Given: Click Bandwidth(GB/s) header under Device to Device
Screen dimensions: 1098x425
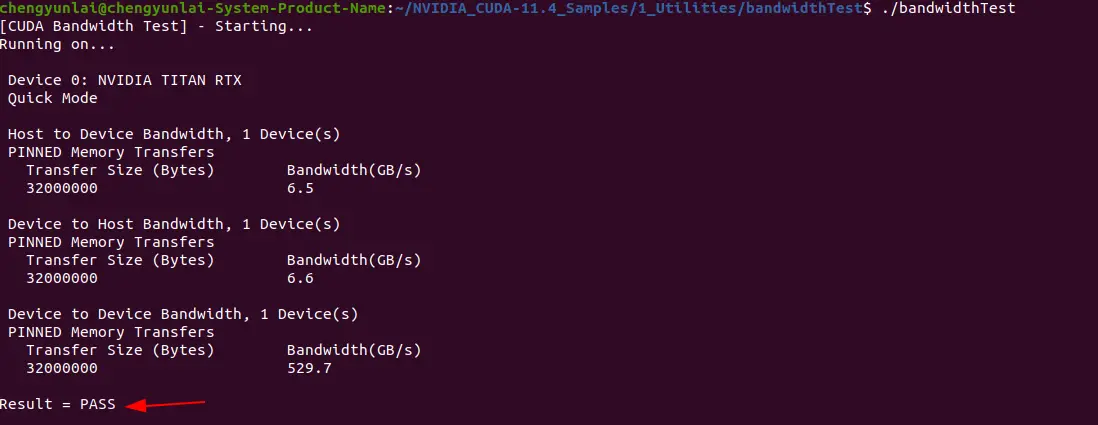Looking at the screenshot, I should click(x=354, y=350).
